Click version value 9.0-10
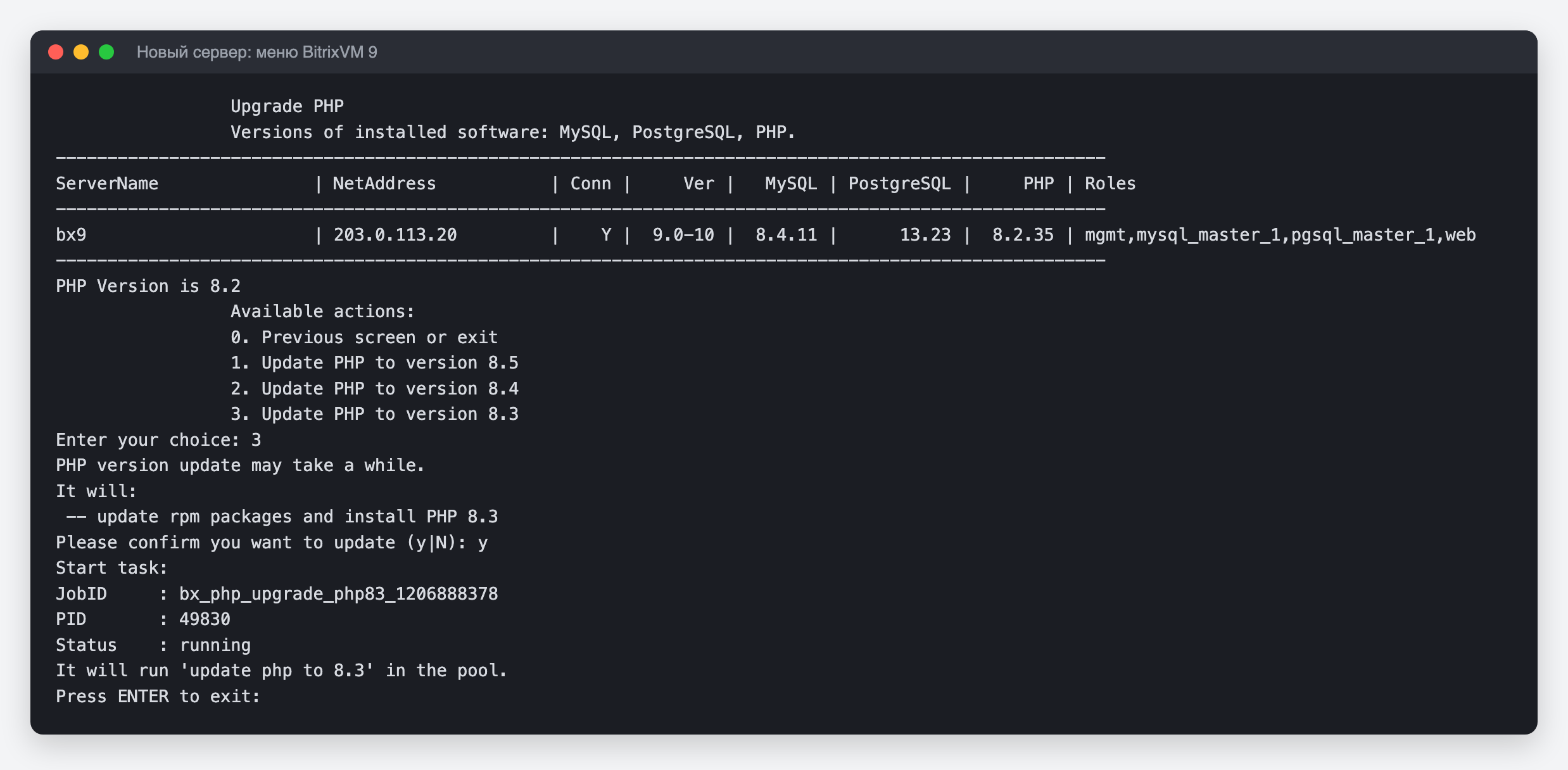The image size is (1568, 770). click(683, 235)
